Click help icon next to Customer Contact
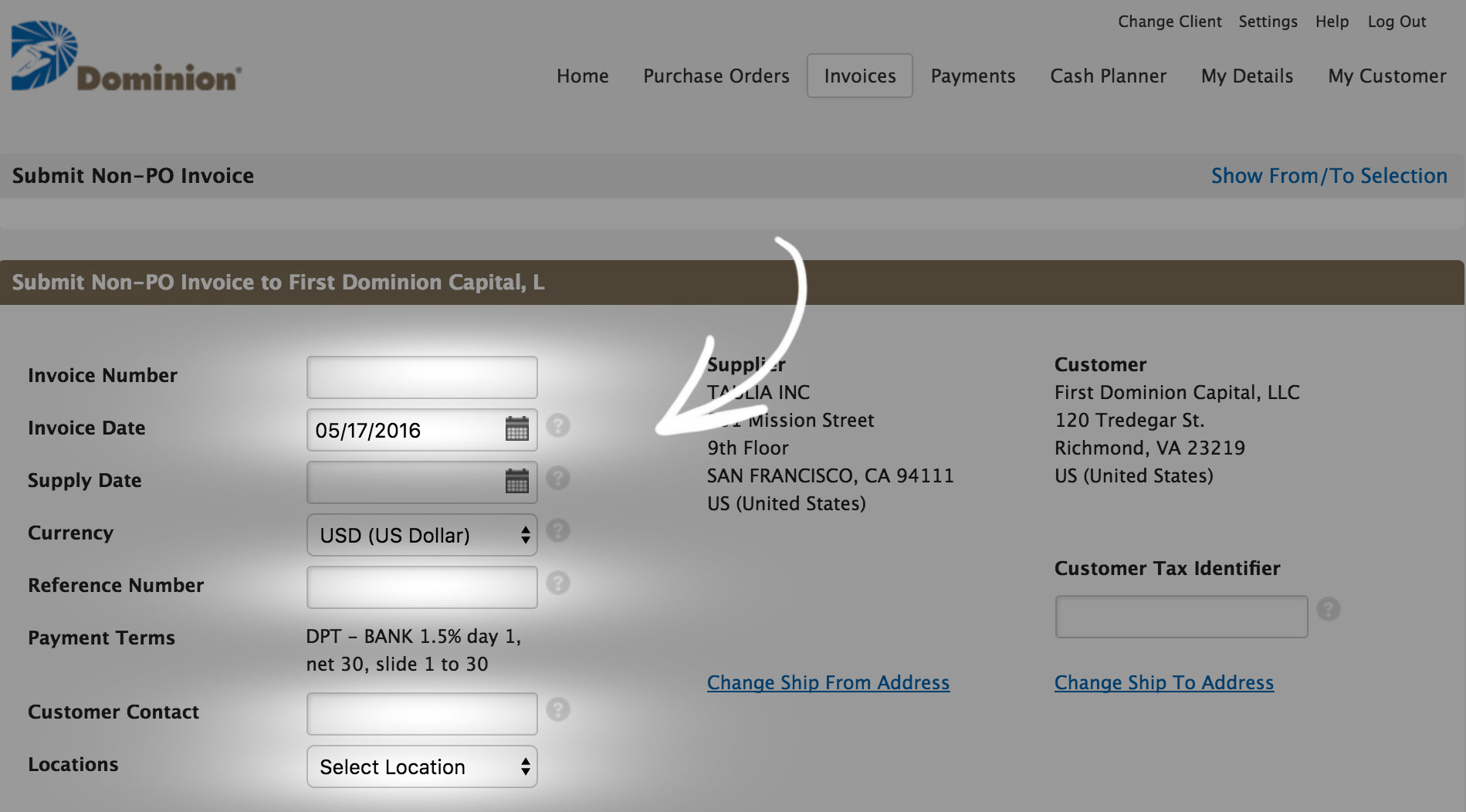Screen dimensions: 1466x812 tap(558, 709)
